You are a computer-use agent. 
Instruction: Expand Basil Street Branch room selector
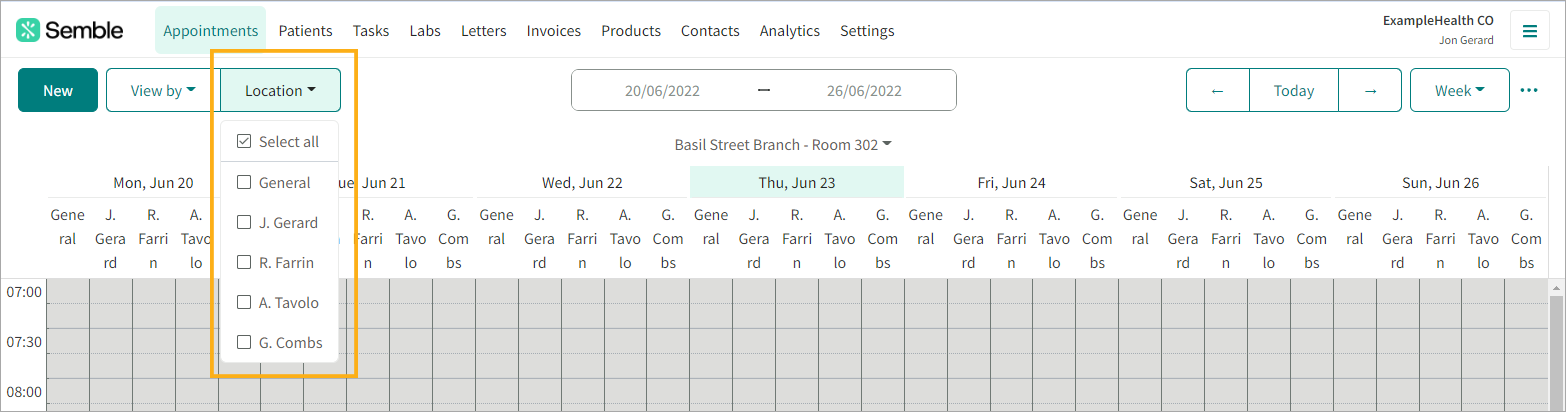(783, 145)
